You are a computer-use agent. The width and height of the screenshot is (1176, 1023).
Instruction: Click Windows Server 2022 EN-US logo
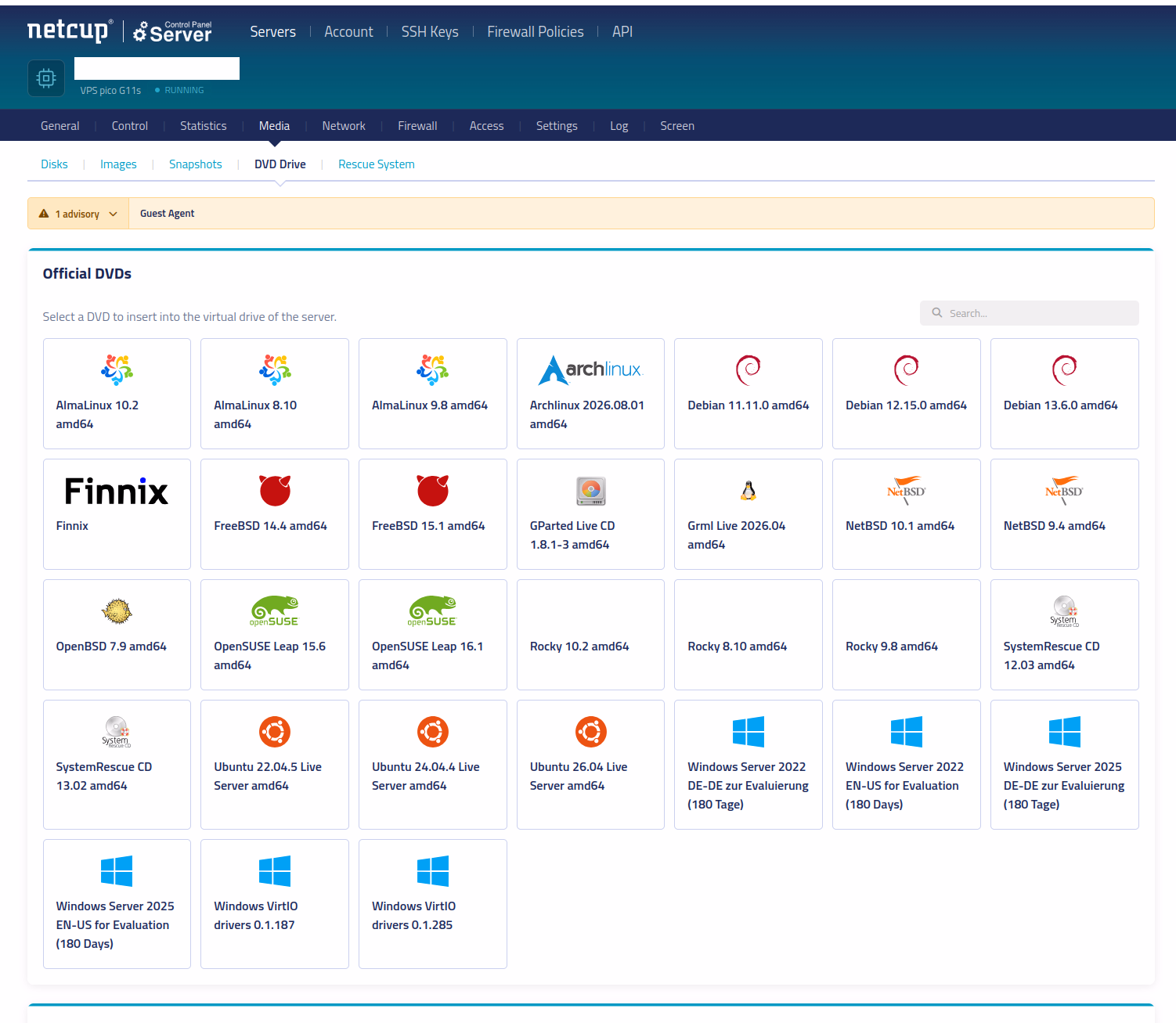pos(907,732)
